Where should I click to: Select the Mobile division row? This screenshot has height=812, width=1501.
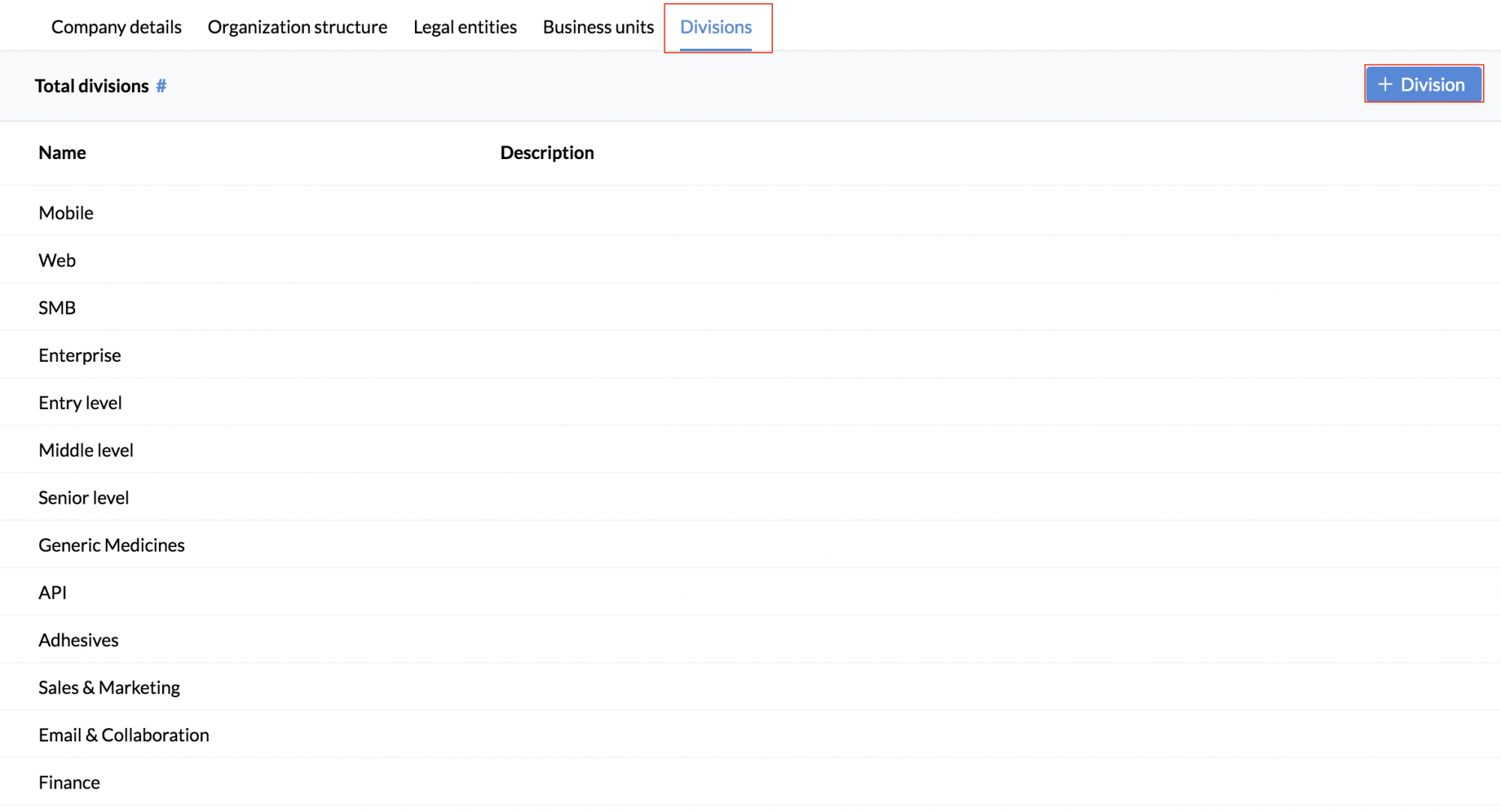(750, 212)
